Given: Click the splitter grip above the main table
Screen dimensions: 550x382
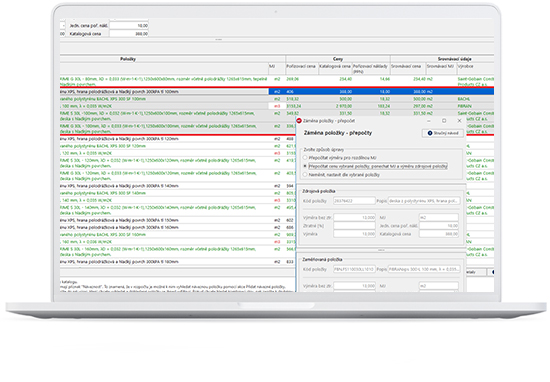Looking at the screenshot, I should pyautogui.click(x=219, y=40).
